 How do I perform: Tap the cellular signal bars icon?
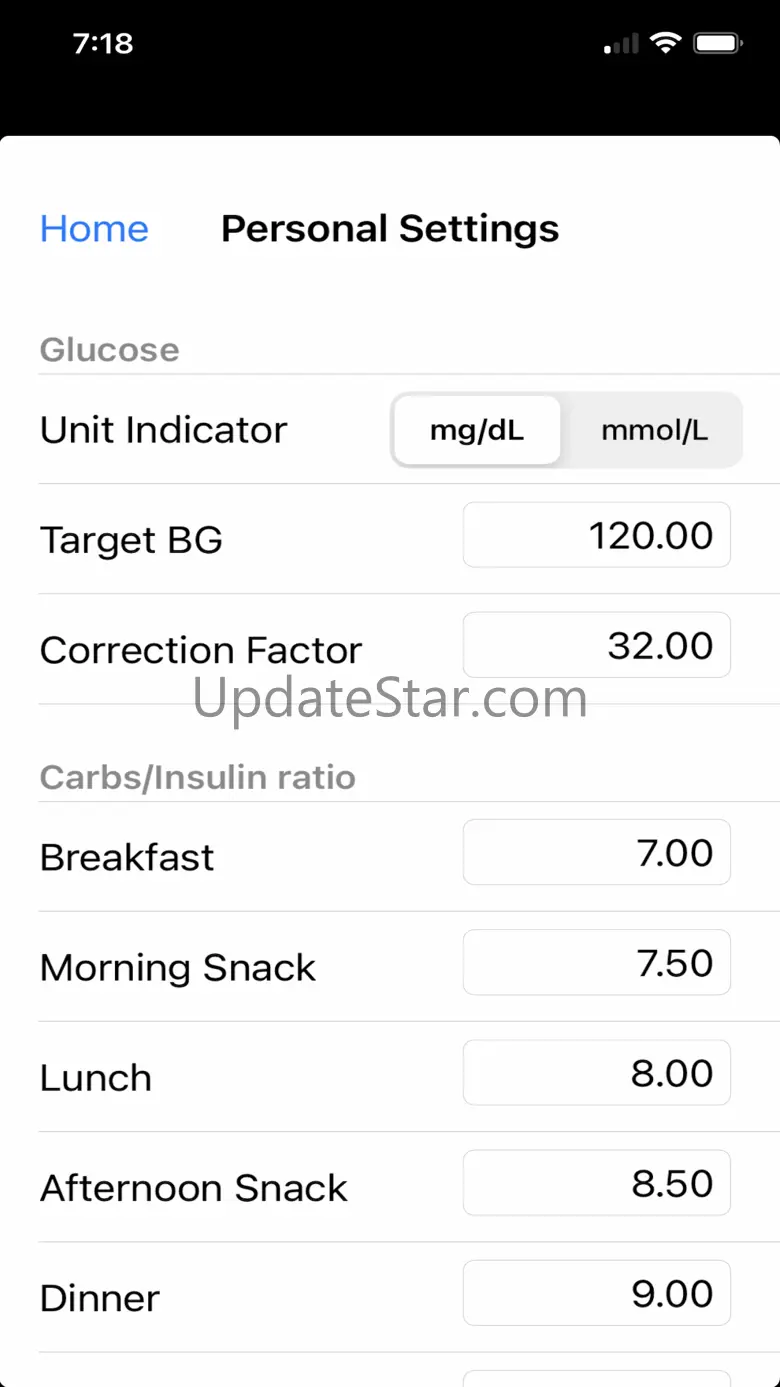coord(622,44)
